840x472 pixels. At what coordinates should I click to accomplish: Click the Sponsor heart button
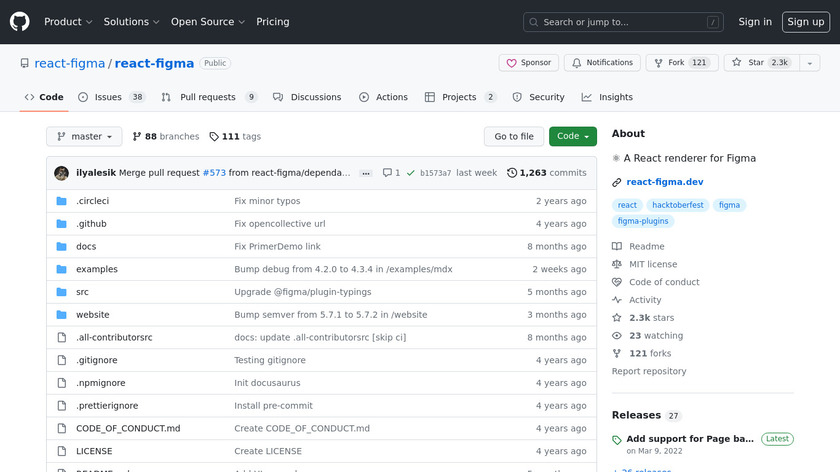point(529,63)
